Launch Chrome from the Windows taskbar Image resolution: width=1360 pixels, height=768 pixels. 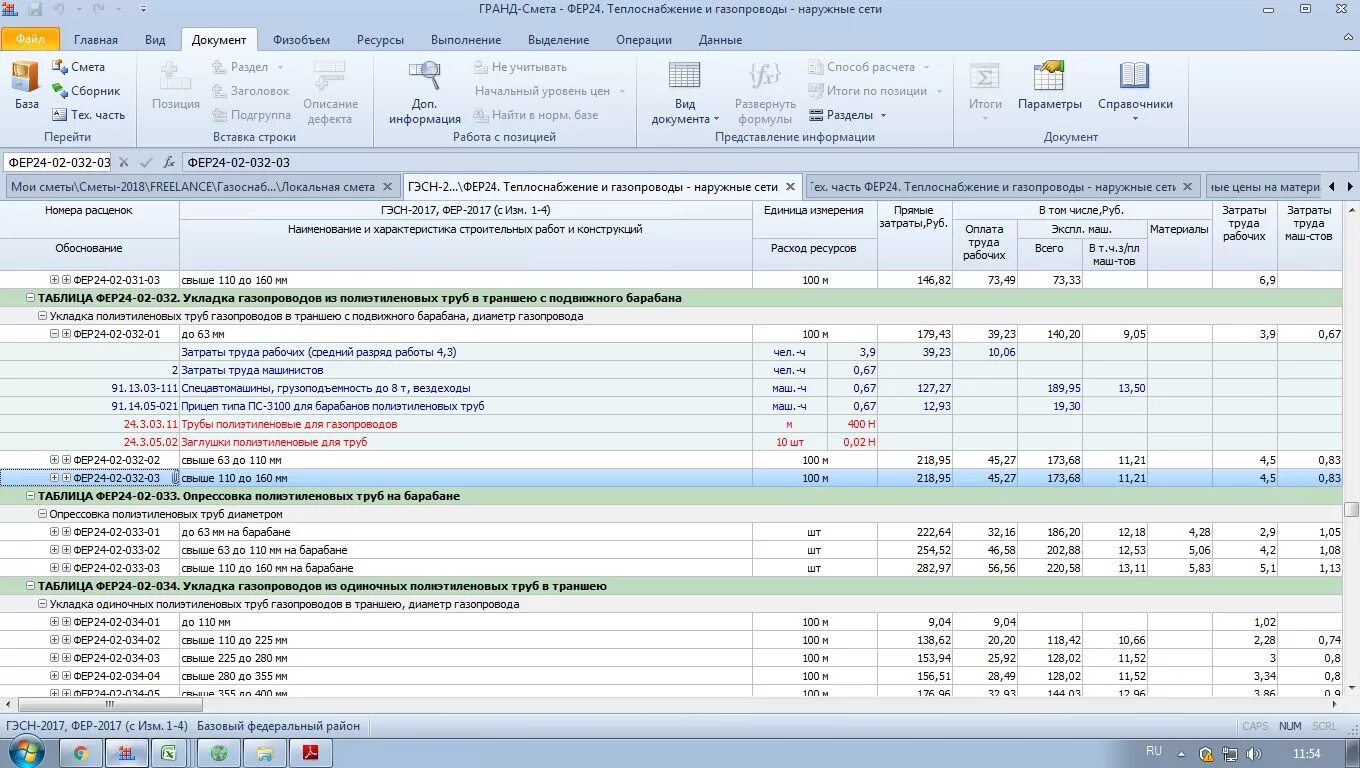click(81, 753)
